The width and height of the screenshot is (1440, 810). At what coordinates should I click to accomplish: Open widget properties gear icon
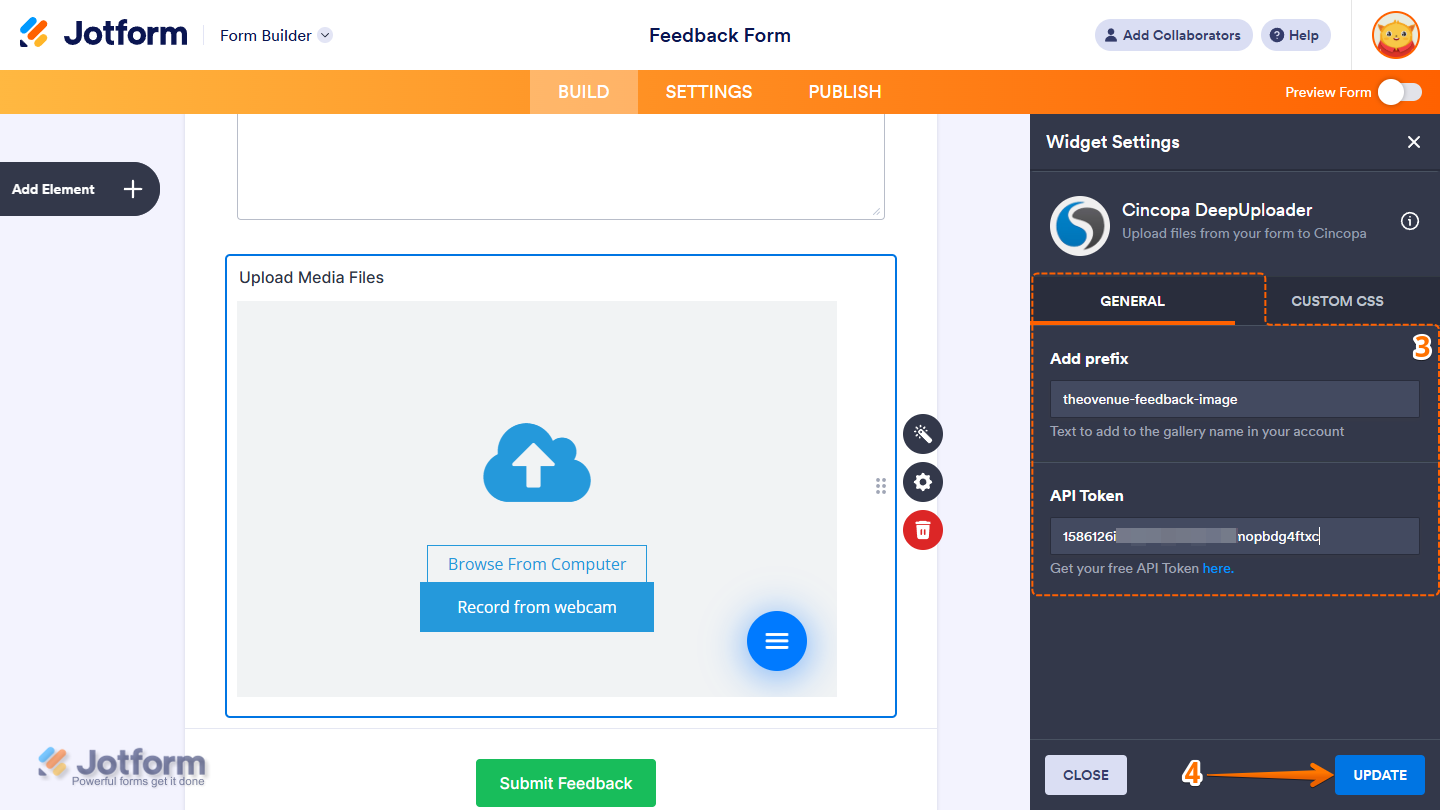tap(922, 482)
